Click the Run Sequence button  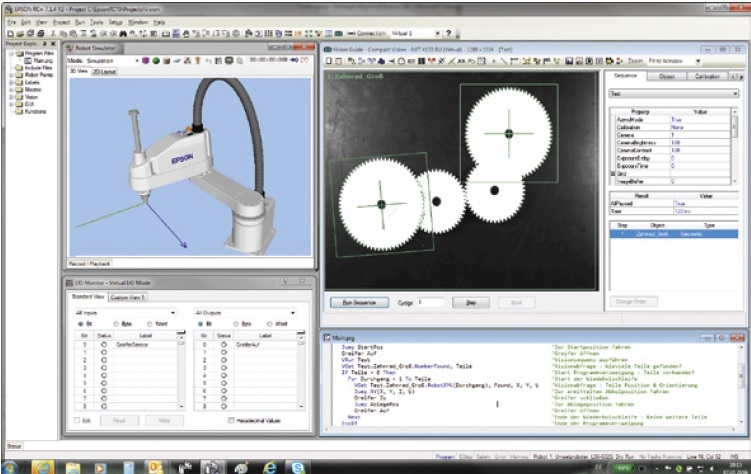coord(358,301)
